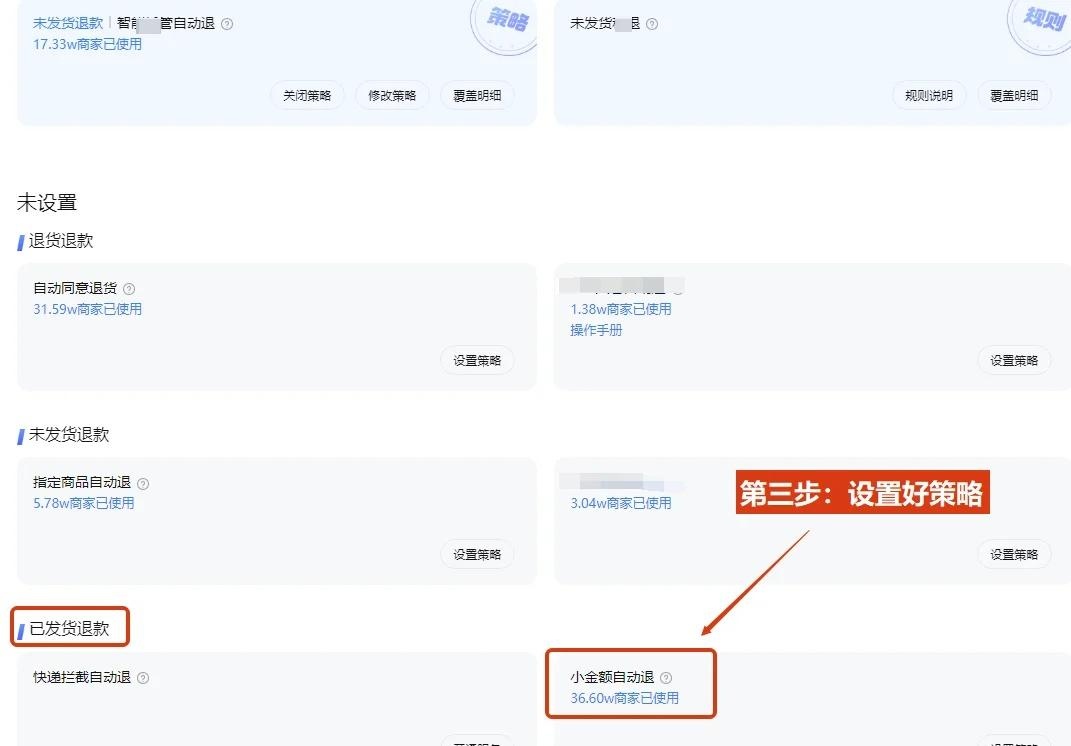
Task: Click help icon beside 指定商品自动退
Action: tap(143, 484)
